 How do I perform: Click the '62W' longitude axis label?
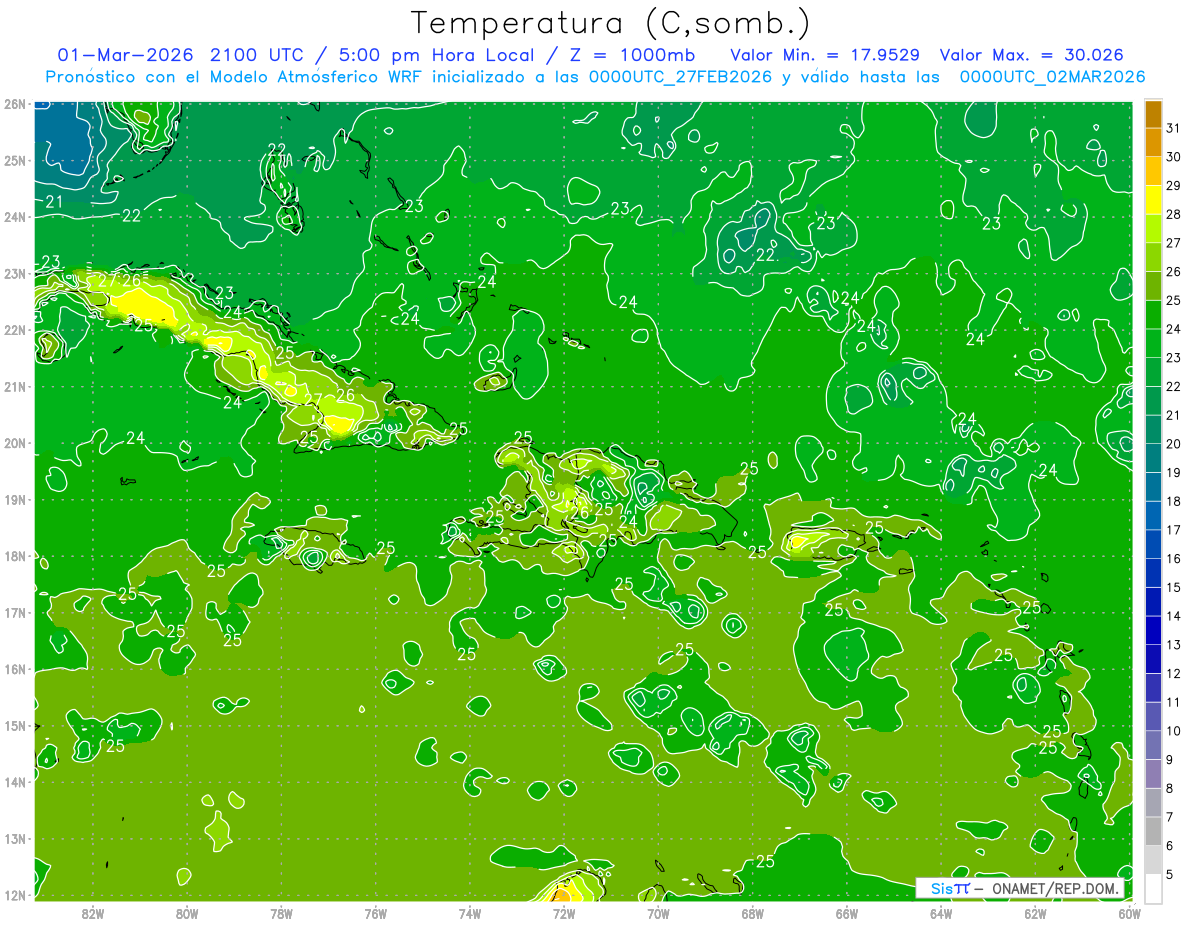(x=1035, y=913)
